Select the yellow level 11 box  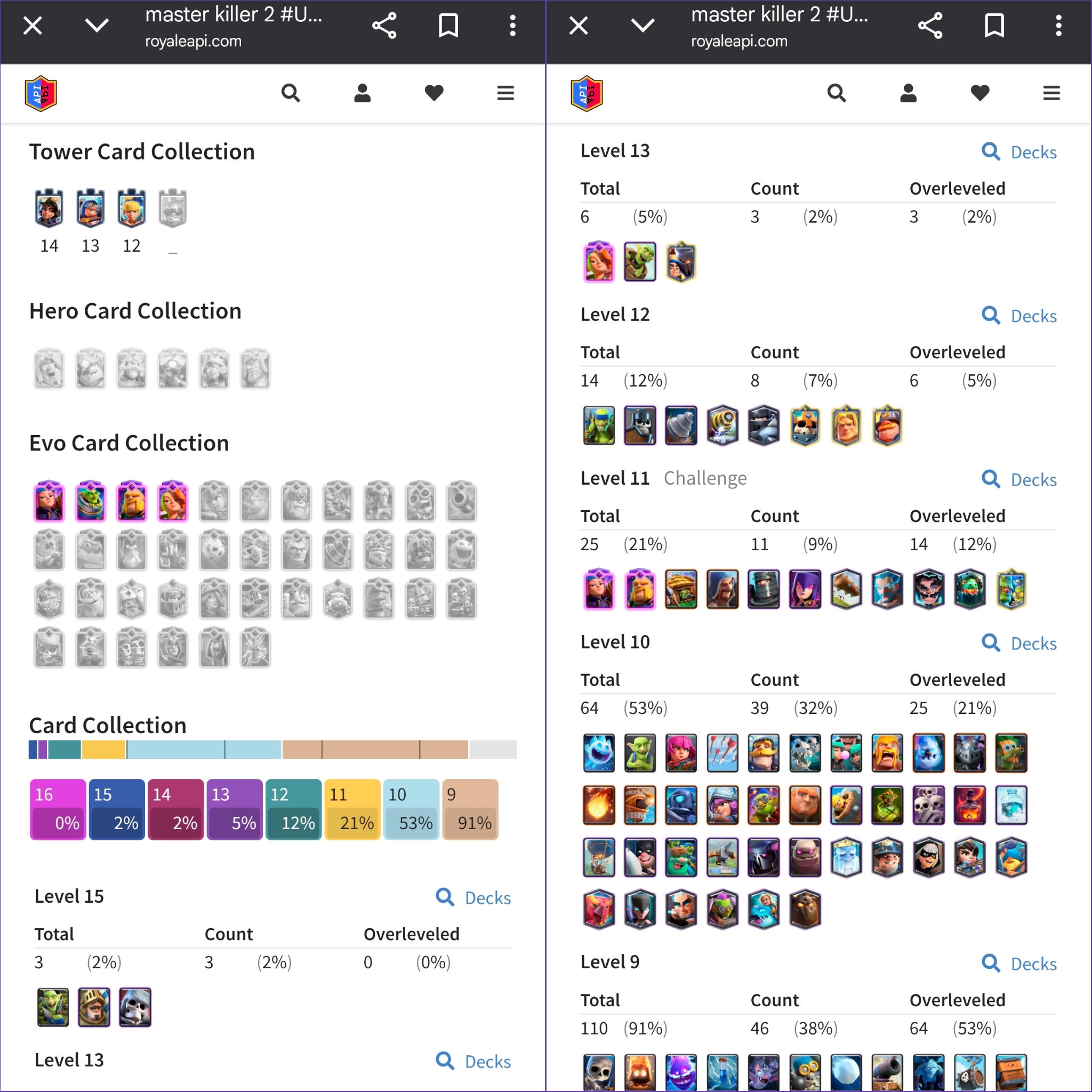pyautogui.click(x=352, y=809)
